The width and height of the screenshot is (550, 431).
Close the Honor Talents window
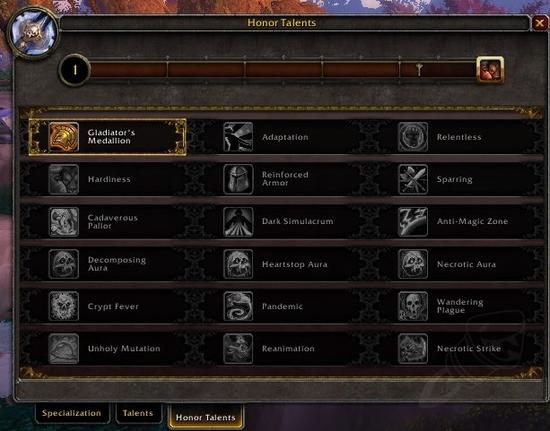[x=539, y=23]
